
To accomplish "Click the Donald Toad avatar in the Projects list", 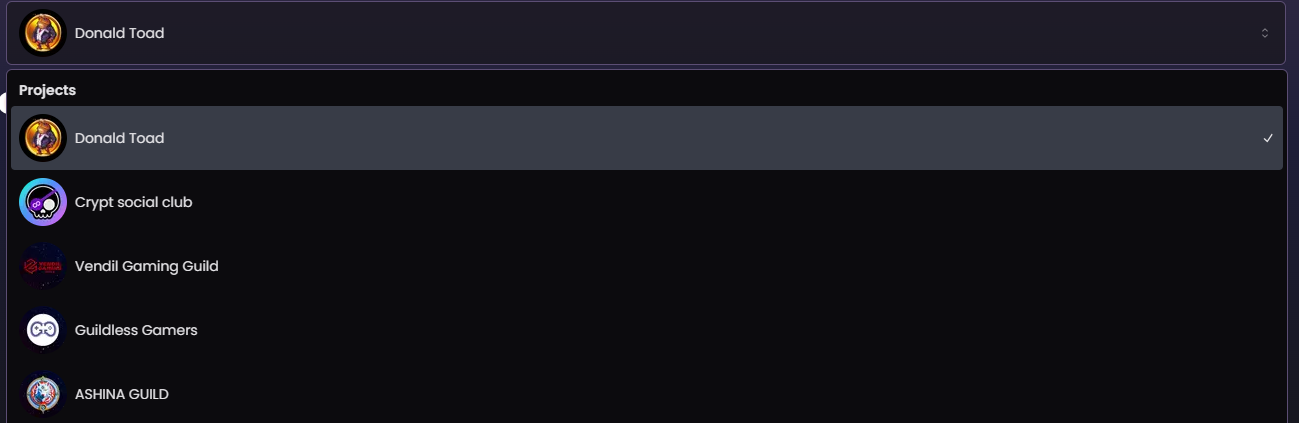I will click(43, 138).
